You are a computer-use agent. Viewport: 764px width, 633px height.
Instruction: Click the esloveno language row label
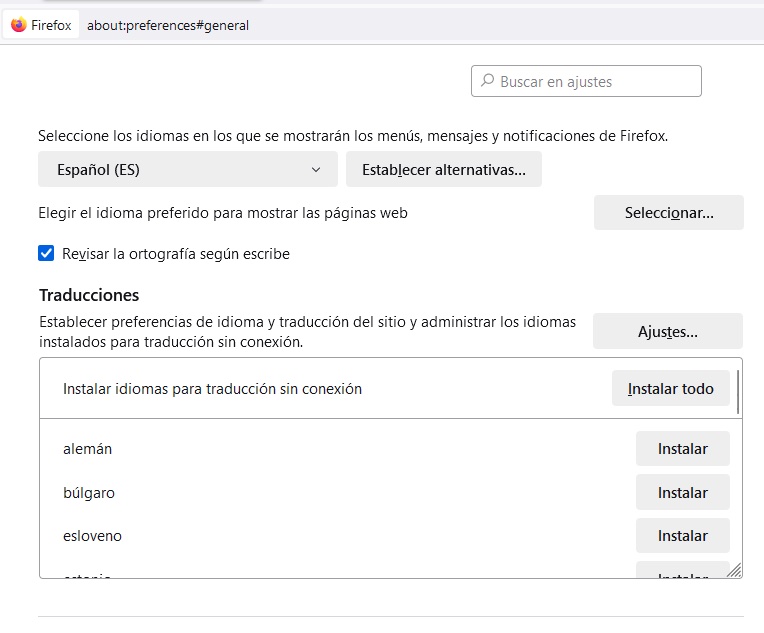(x=92, y=536)
